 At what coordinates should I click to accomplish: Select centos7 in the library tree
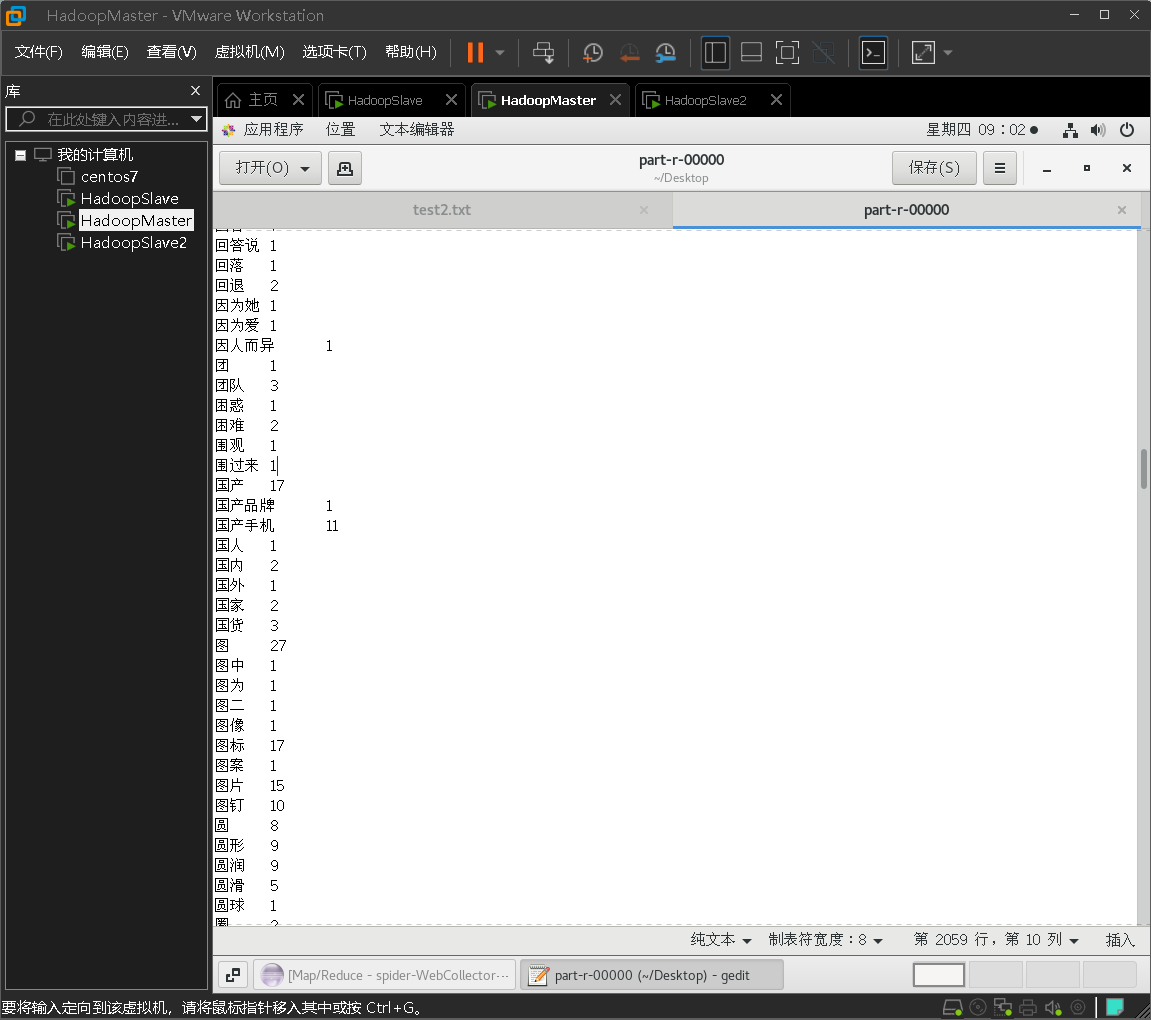point(109,177)
